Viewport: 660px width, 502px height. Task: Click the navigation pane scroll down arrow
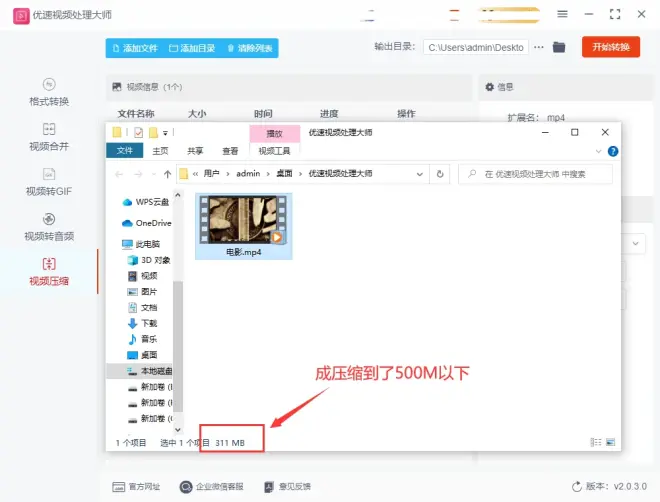click(178, 430)
